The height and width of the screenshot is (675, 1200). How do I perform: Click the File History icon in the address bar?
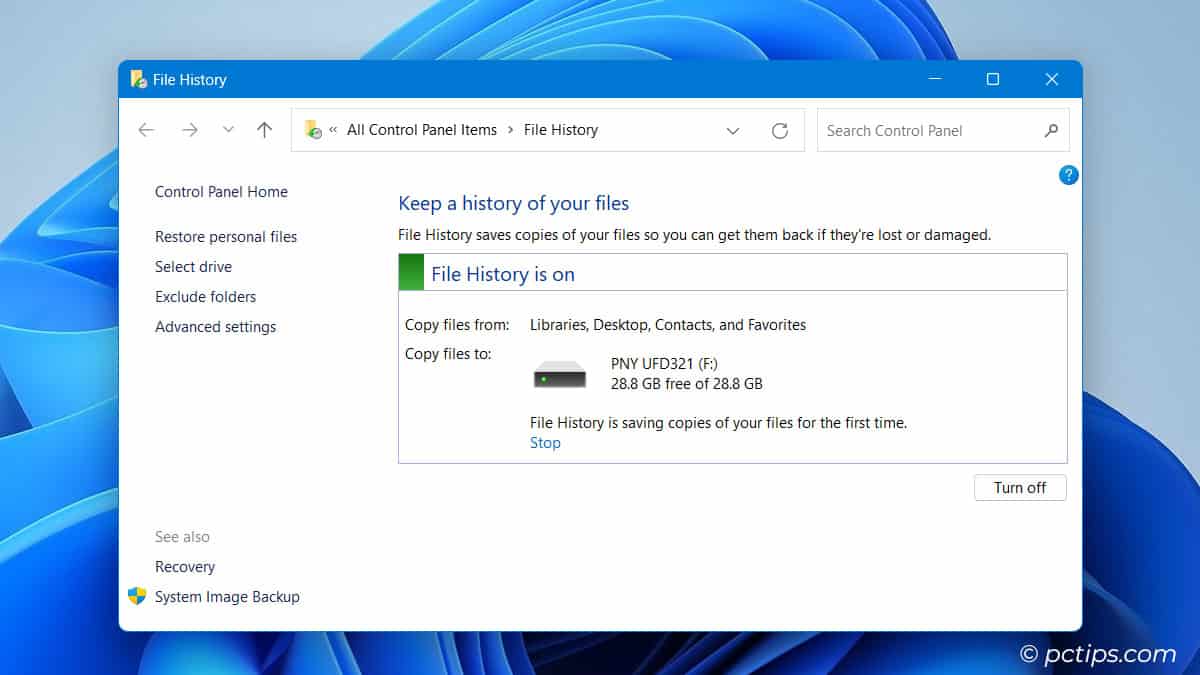tap(313, 129)
